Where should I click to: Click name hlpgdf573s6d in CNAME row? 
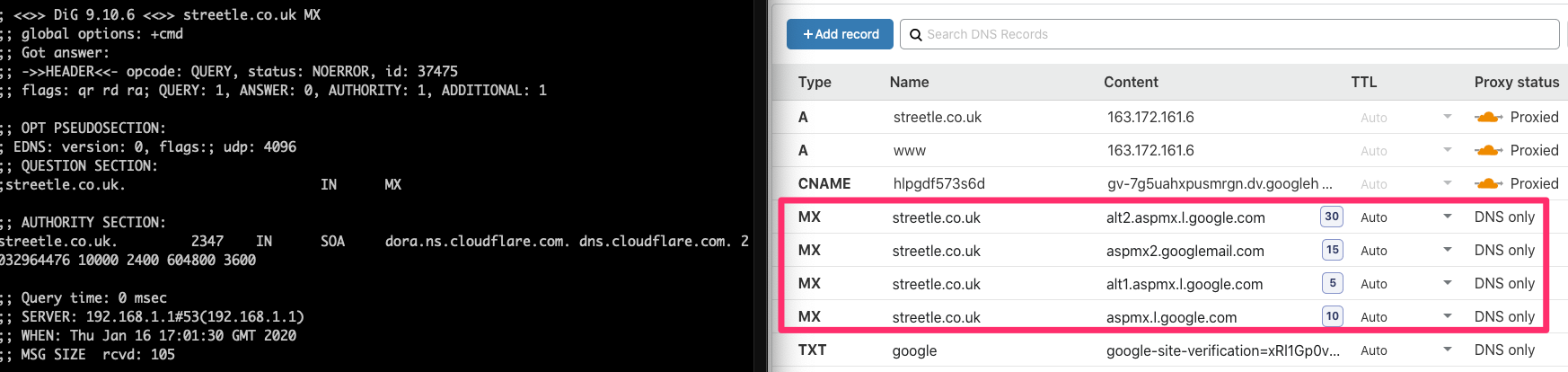938,183
